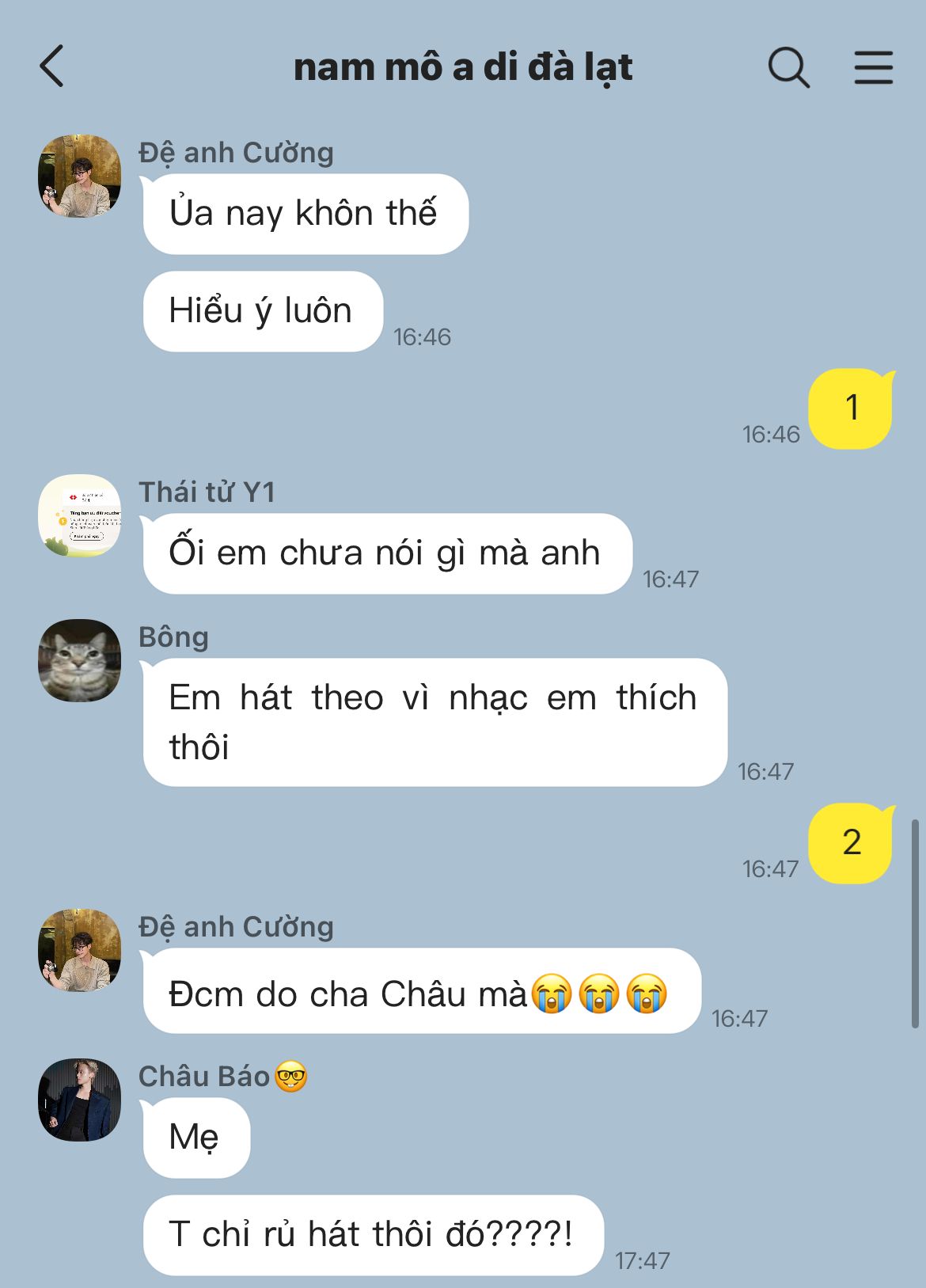Tap the back arrow icon

(x=51, y=66)
